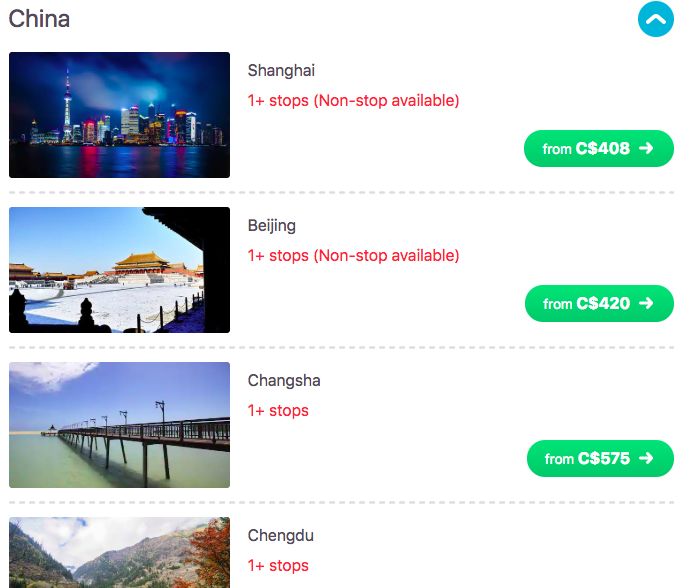Collapse the China section chevron
The height and width of the screenshot is (588, 692).
[x=656, y=18]
